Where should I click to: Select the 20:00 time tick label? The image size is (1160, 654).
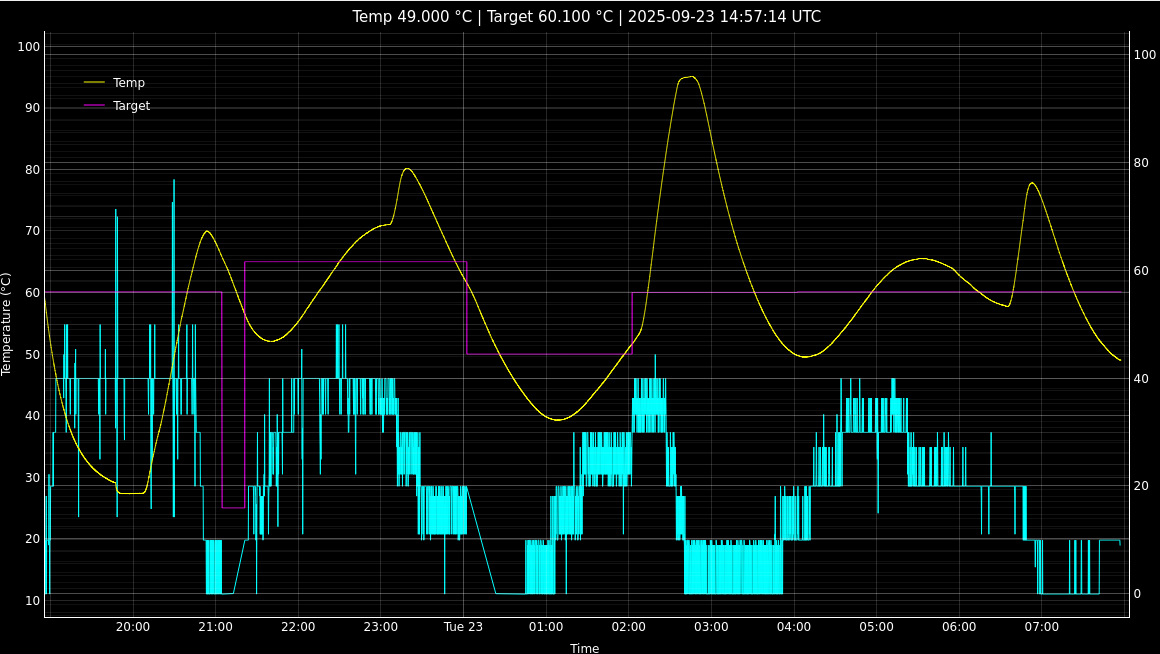[x=133, y=627]
